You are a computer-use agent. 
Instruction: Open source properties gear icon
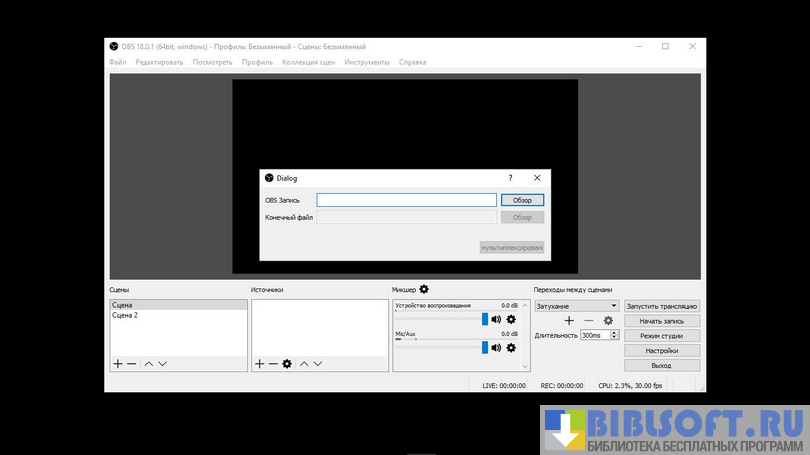click(287, 364)
